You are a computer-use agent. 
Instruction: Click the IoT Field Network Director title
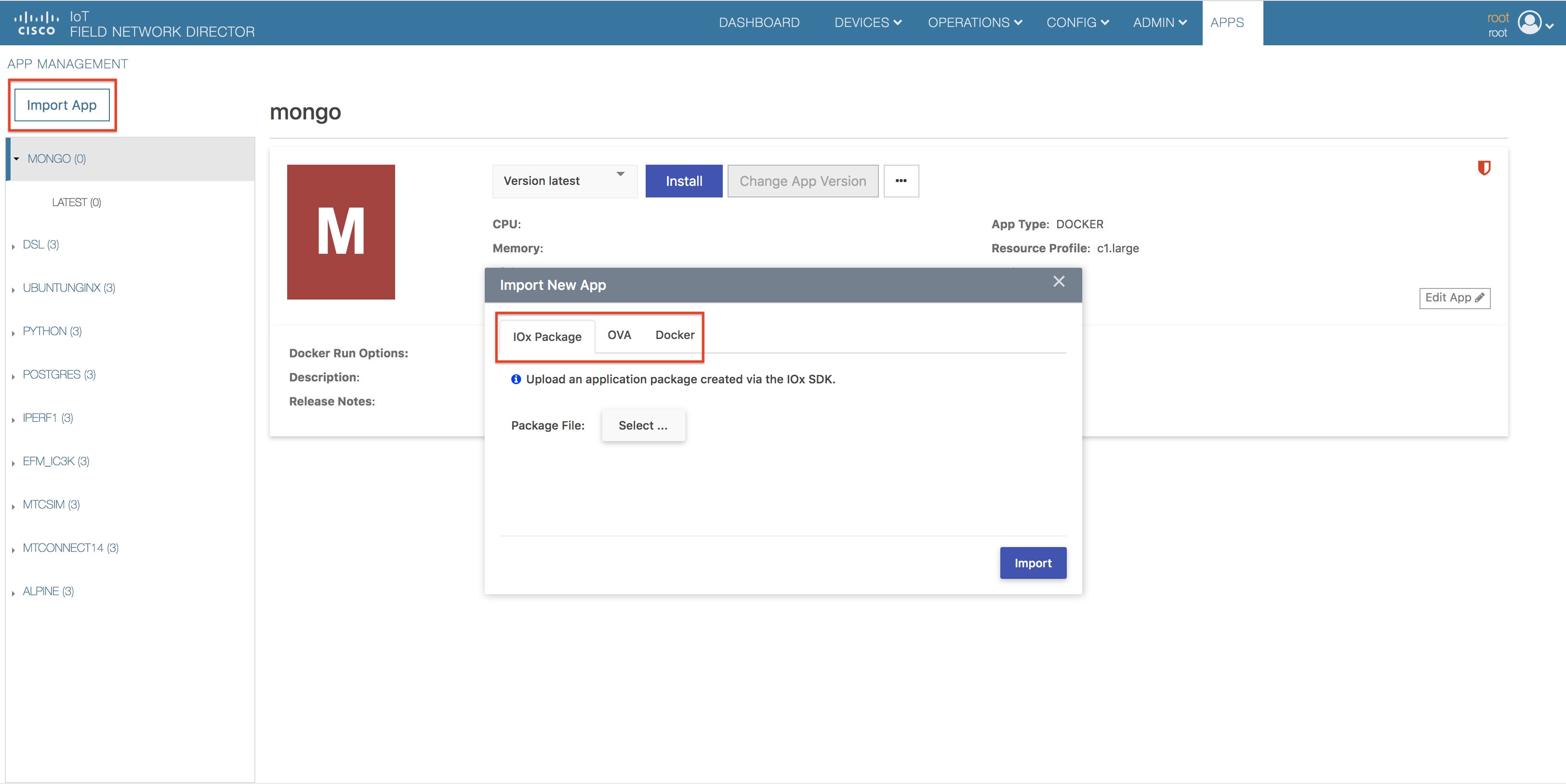pos(162,24)
